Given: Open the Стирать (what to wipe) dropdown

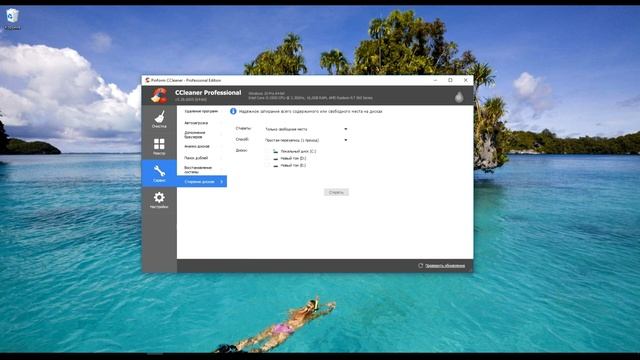Looking at the screenshot, I should click(306, 129).
